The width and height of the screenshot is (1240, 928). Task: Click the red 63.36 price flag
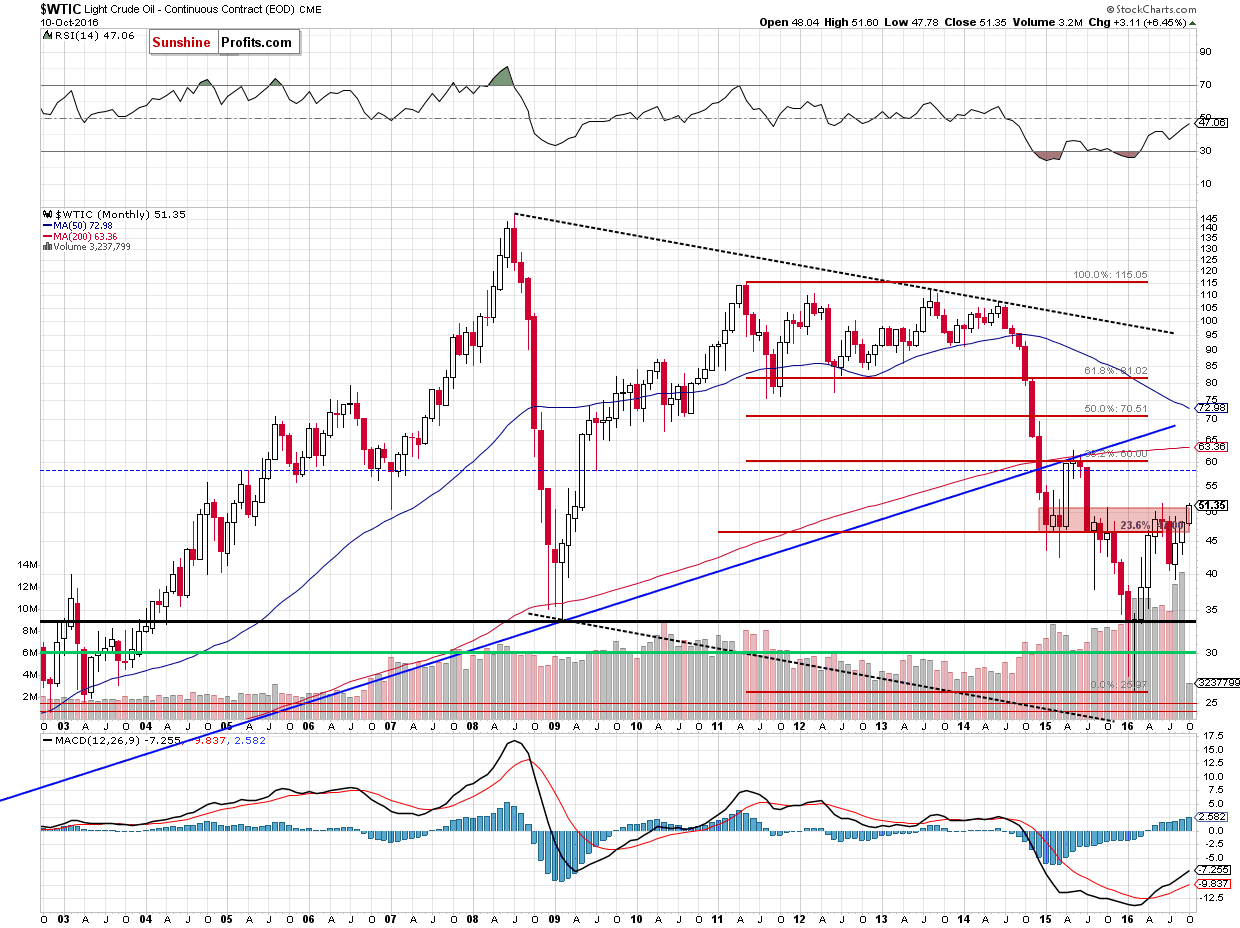coord(1211,446)
